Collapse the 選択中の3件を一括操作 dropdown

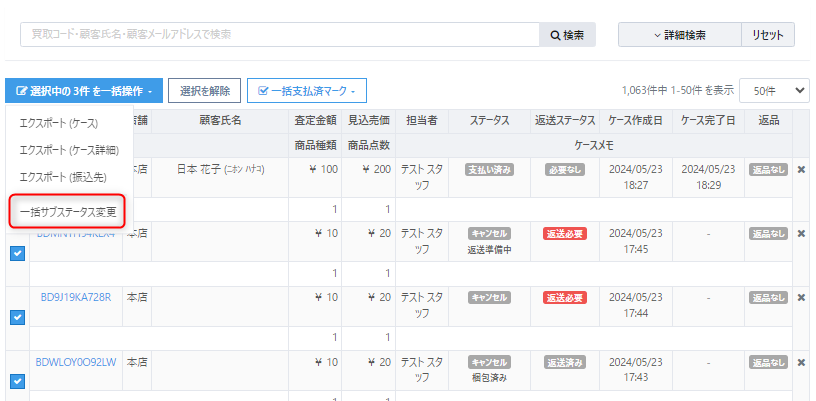pos(84,91)
